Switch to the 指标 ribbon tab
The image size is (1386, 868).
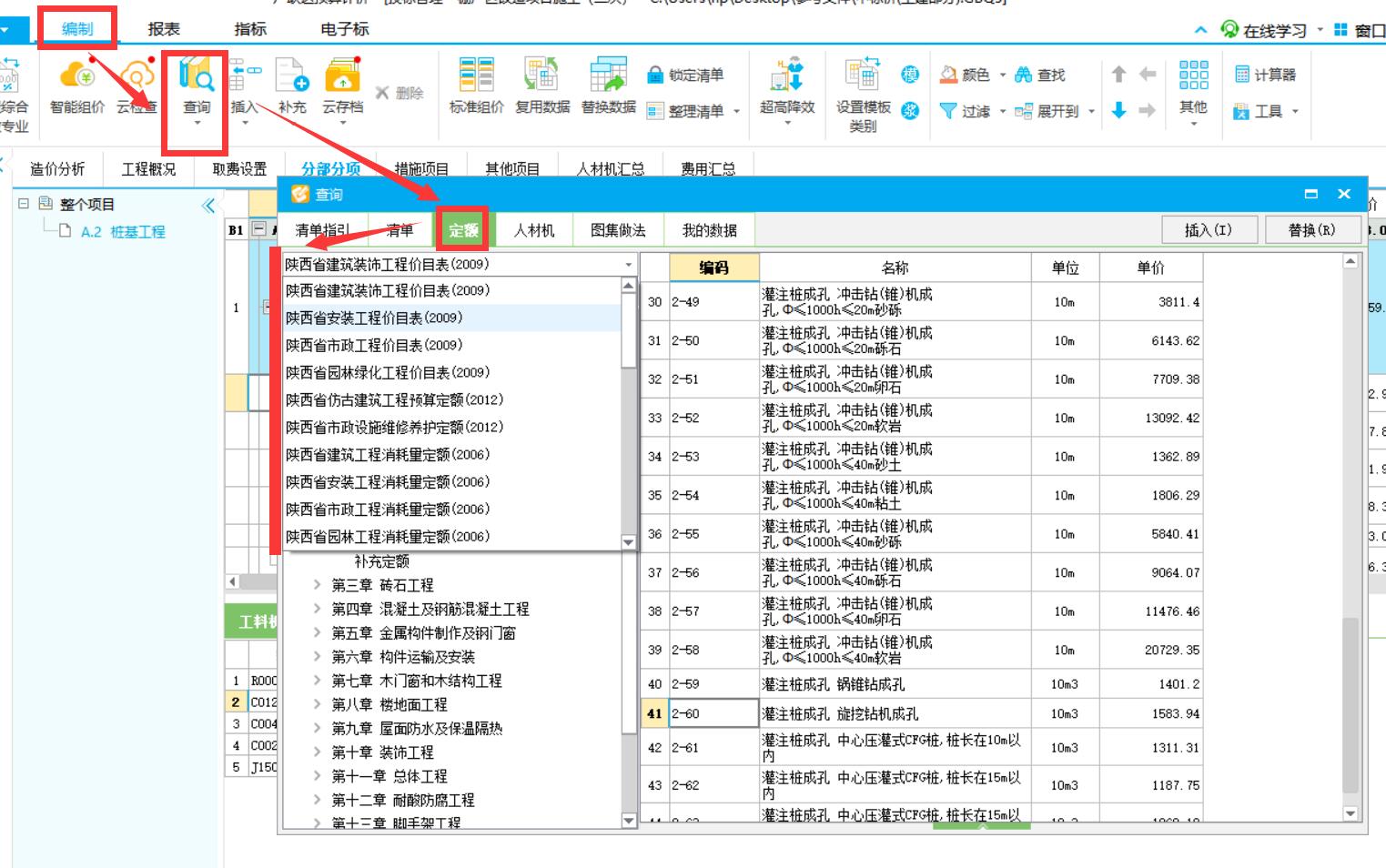click(x=250, y=29)
